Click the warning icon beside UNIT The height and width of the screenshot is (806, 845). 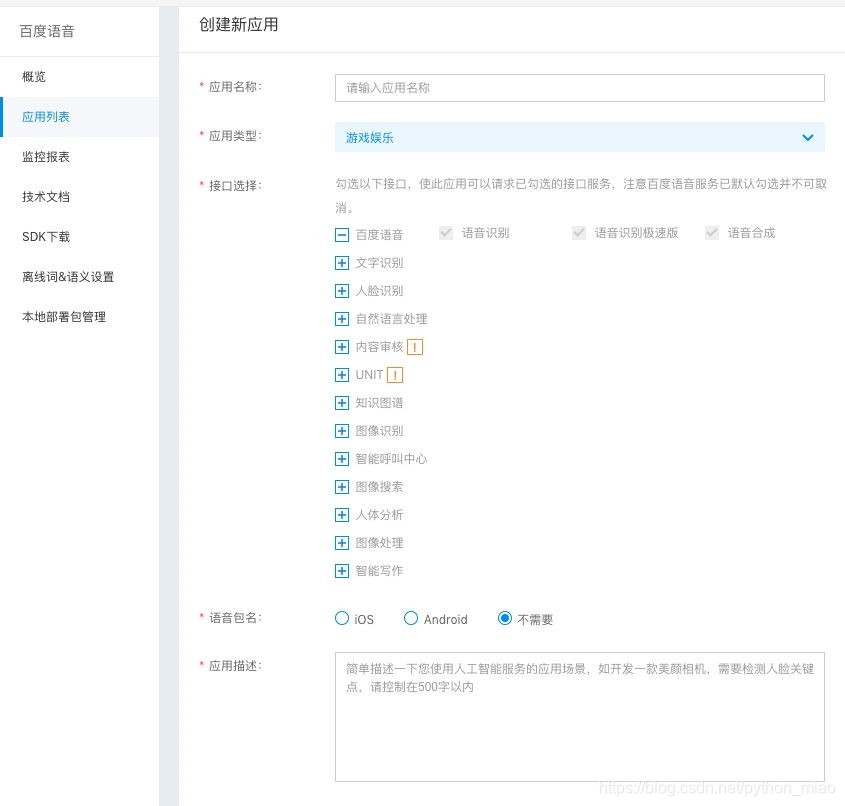click(x=394, y=375)
